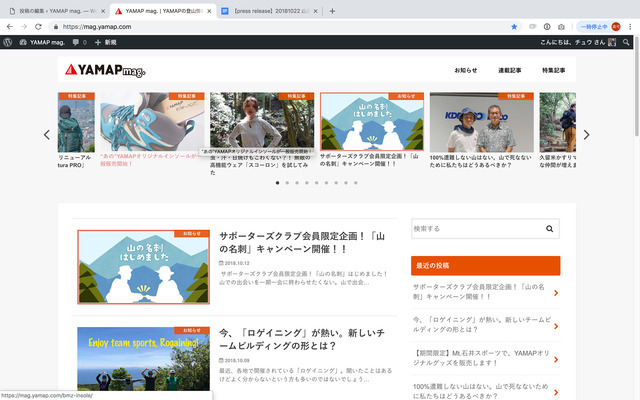Click chevron beside Mt.石井スポーツ sidebar post
The width and height of the screenshot is (640, 400).
[556, 360]
